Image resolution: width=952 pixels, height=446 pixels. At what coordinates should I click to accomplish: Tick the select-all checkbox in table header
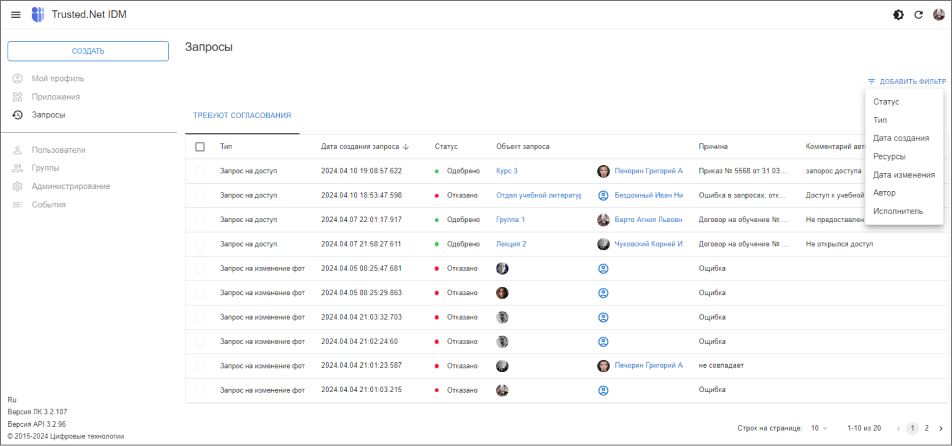[x=200, y=147]
